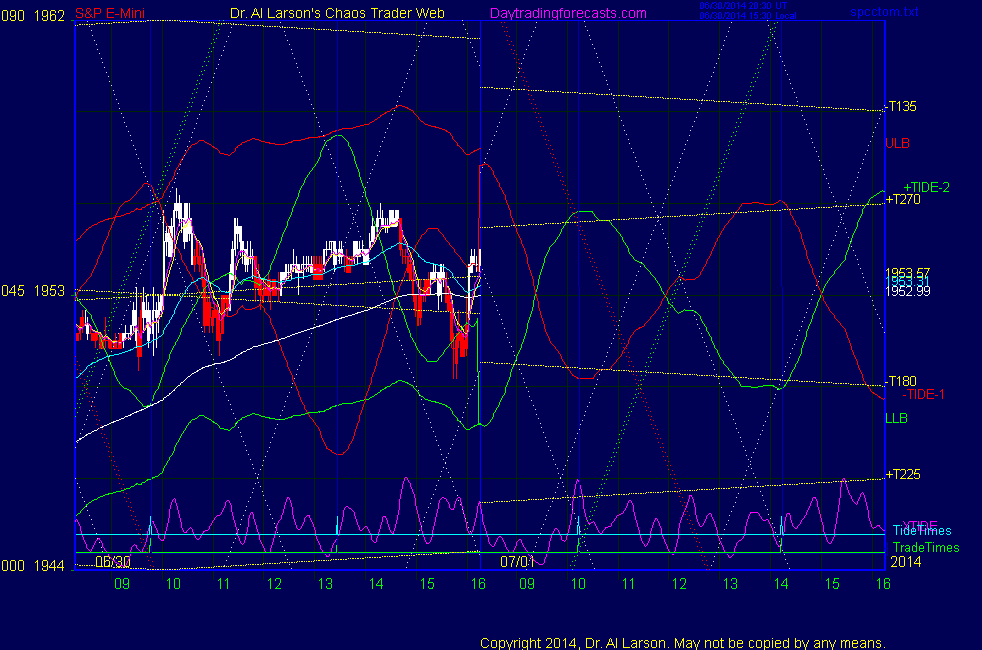Click the Dr. Al Larson's Chaos Trader Web heading
982x650 pixels.
tap(337, 13)
